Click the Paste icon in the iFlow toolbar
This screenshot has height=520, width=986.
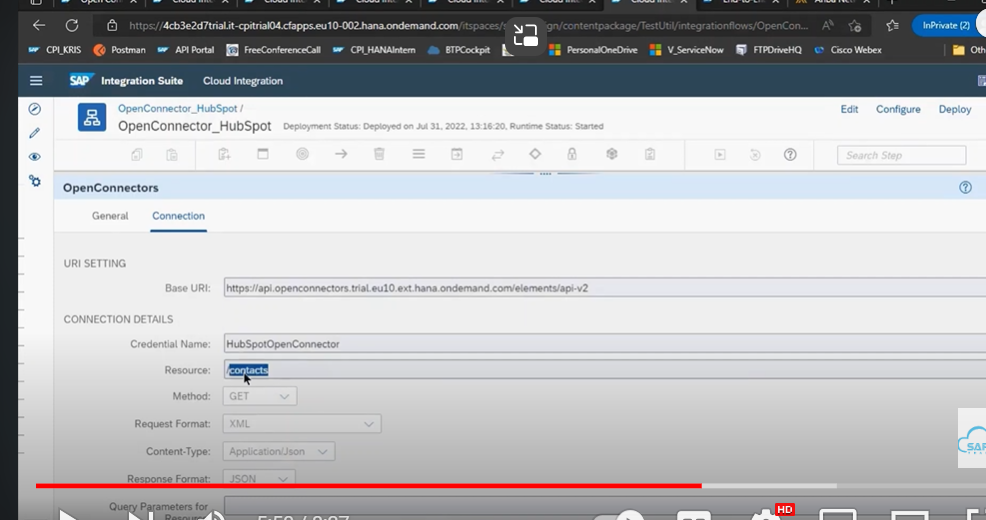pyautogui.click(x=172, y=155)
